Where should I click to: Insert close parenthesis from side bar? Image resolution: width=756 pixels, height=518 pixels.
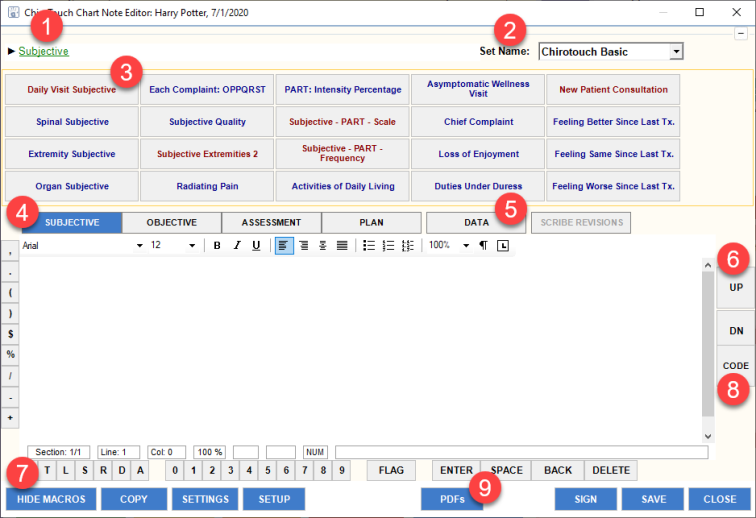click(10, 314)
